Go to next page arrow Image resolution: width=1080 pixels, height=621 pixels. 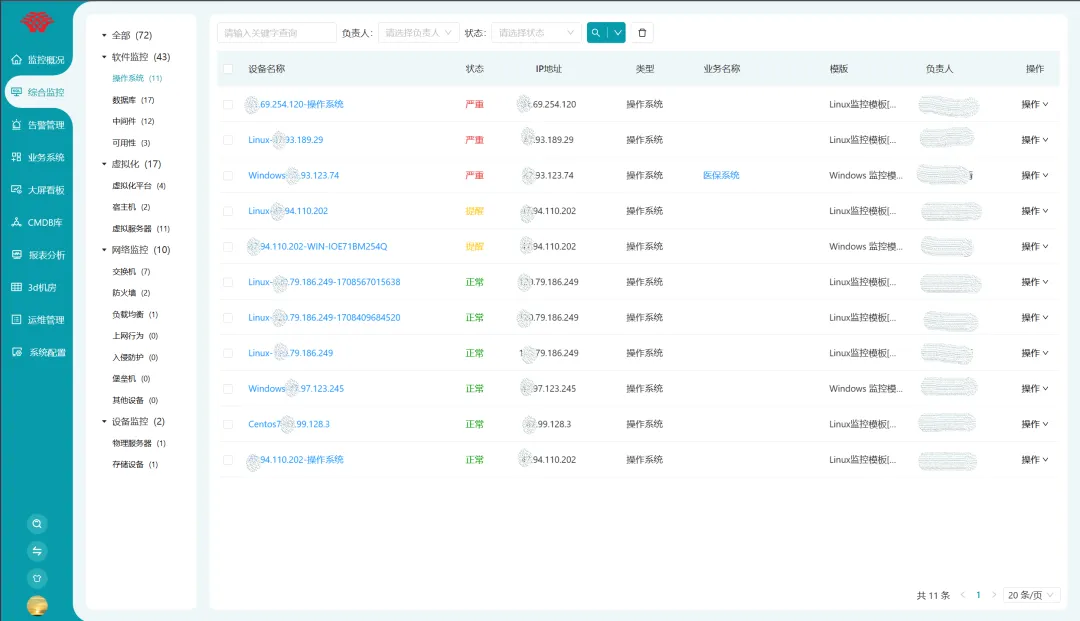click(994, 595)
